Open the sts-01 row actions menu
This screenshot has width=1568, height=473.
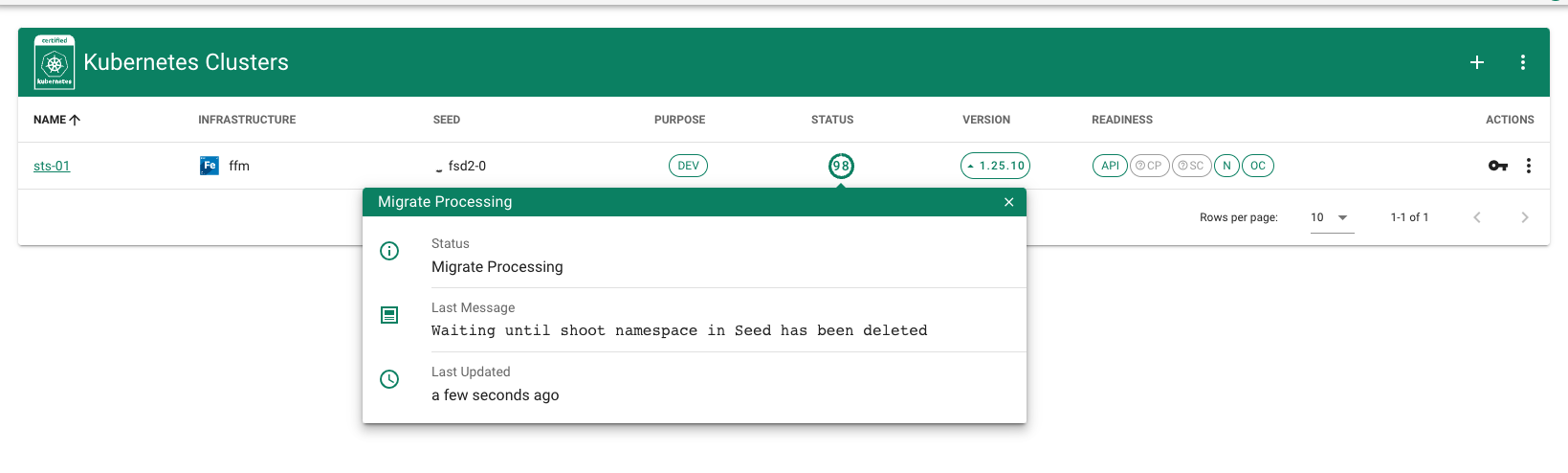(x=1528, y=166)
